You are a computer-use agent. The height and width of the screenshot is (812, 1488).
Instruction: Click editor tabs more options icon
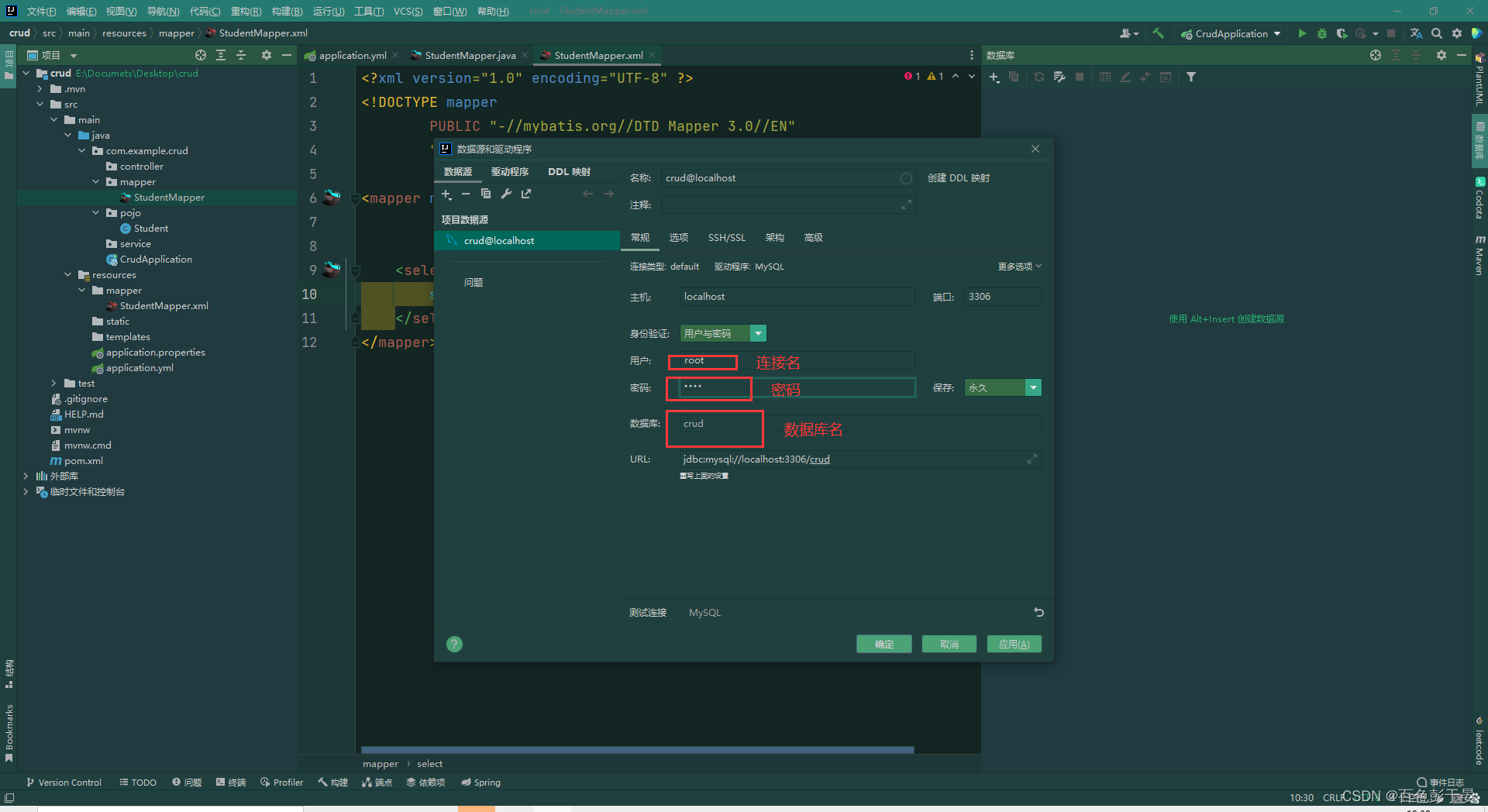pyautogui.click(x=971, y=55)
